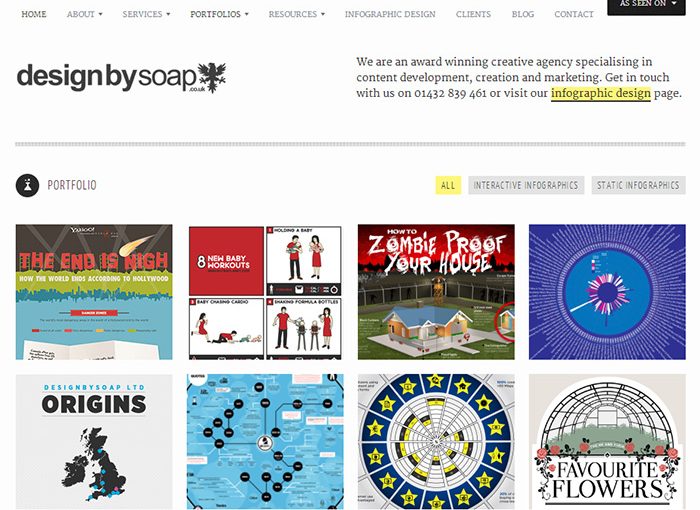700x510 pixels.
Task: Open the Infographic Design menu item
Action: (x=390, y=14)
